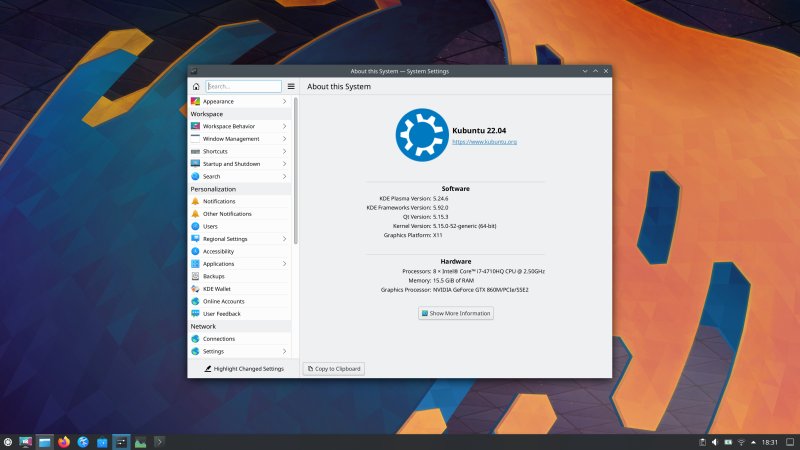
Task: Click the Home icon in the sidebar
Action: pyautogui.click(x=196, y=87)
